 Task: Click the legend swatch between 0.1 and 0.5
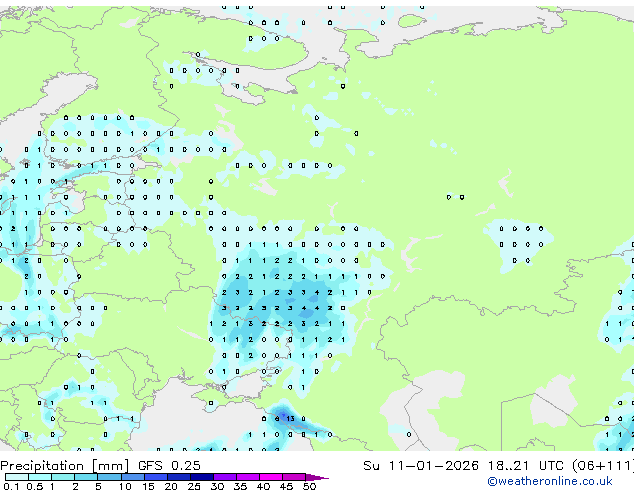(17, 477)
